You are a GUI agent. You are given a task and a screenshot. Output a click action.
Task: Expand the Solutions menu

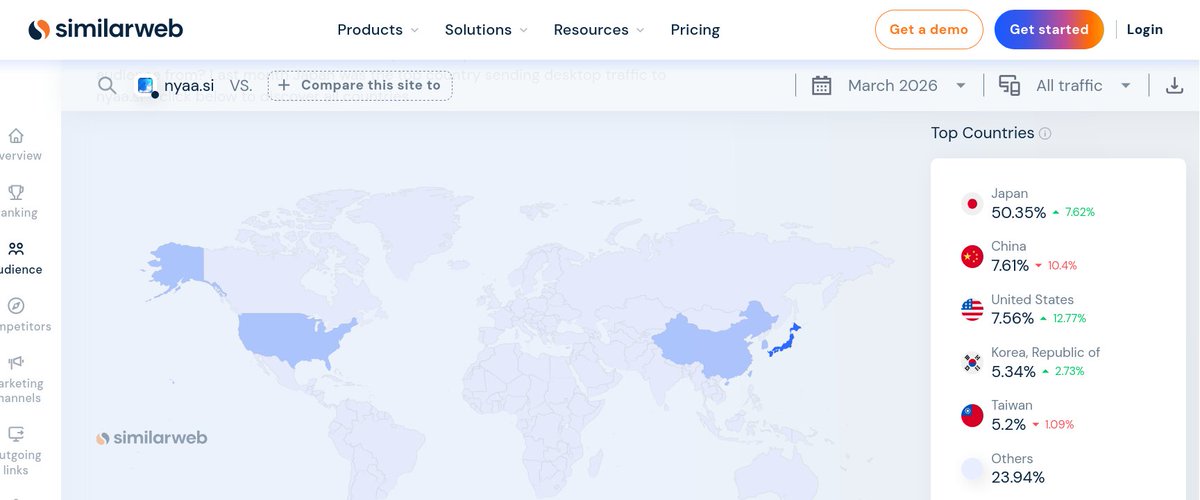pos(486,30)
